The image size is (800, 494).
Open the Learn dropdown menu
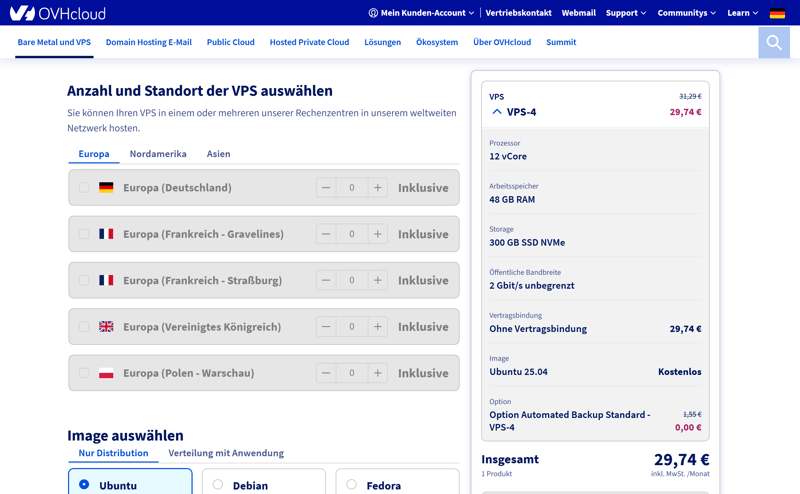(742, 13)
